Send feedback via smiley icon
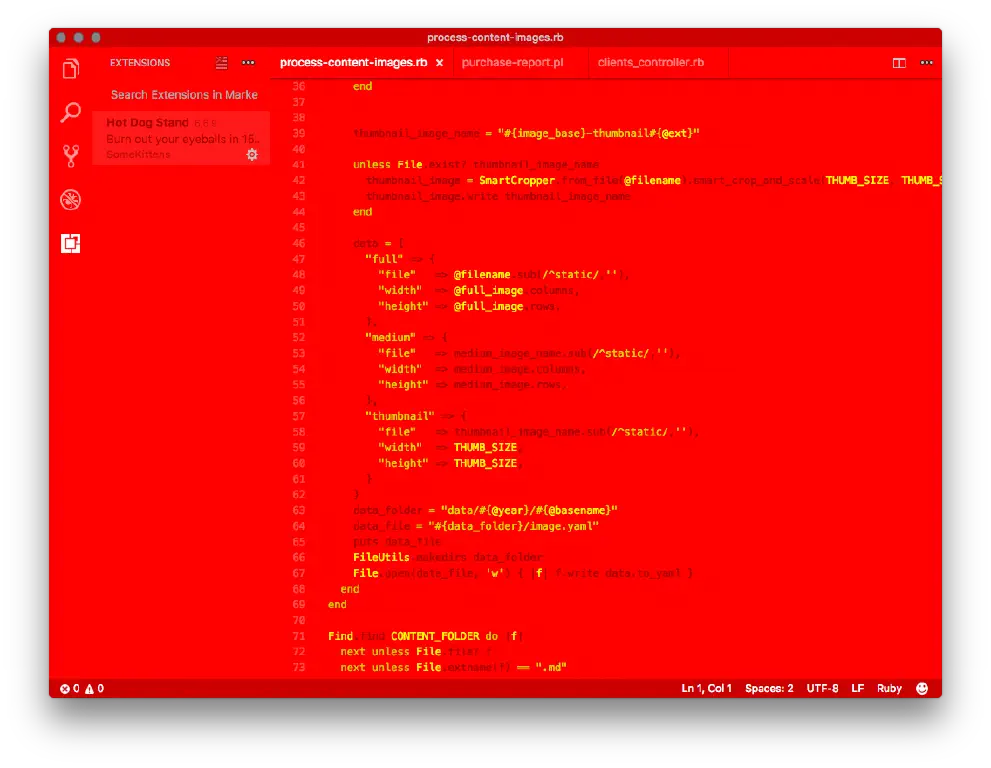The width and height of the screenshot is (991, 768). pyautogui.click(x=922, y=688)
